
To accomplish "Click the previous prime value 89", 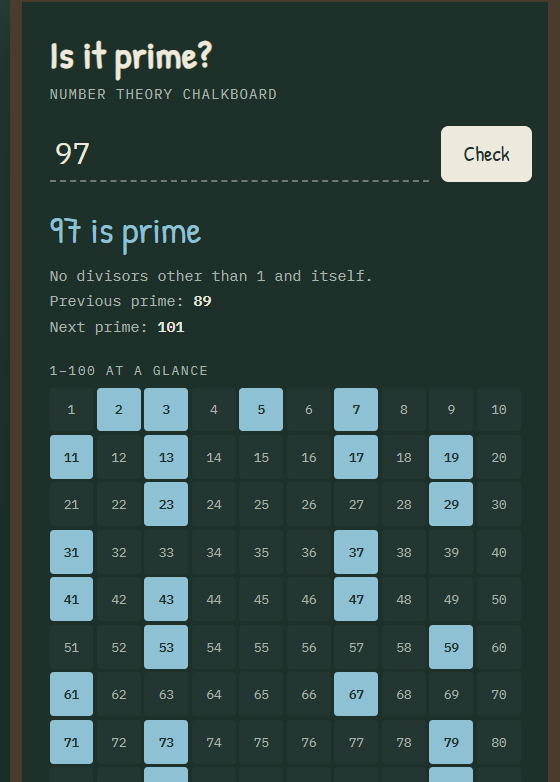I will point(202,301).
